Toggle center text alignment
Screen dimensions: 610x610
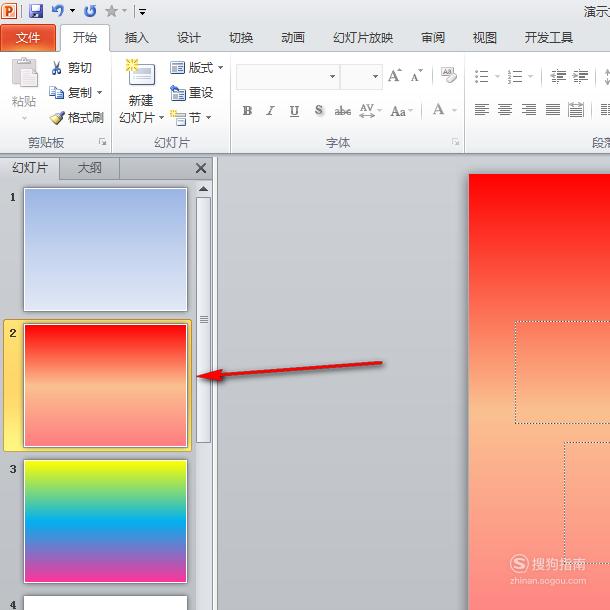(x=505, y=110)
